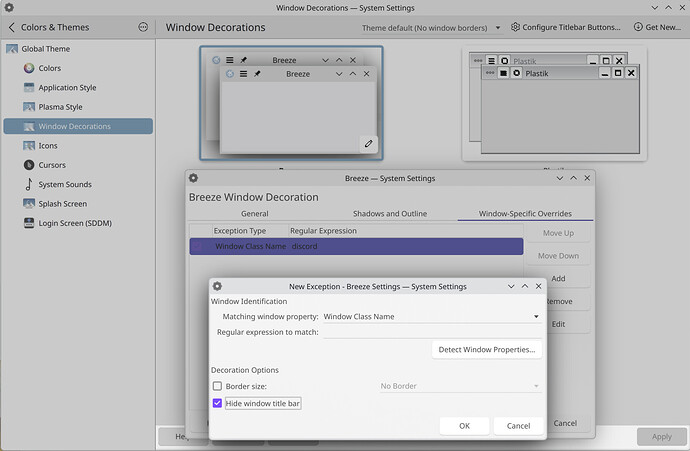Go back using the Colors & Themes arrow
The height and width of the screenshot is (451, 690).
[x=11, y=27]
